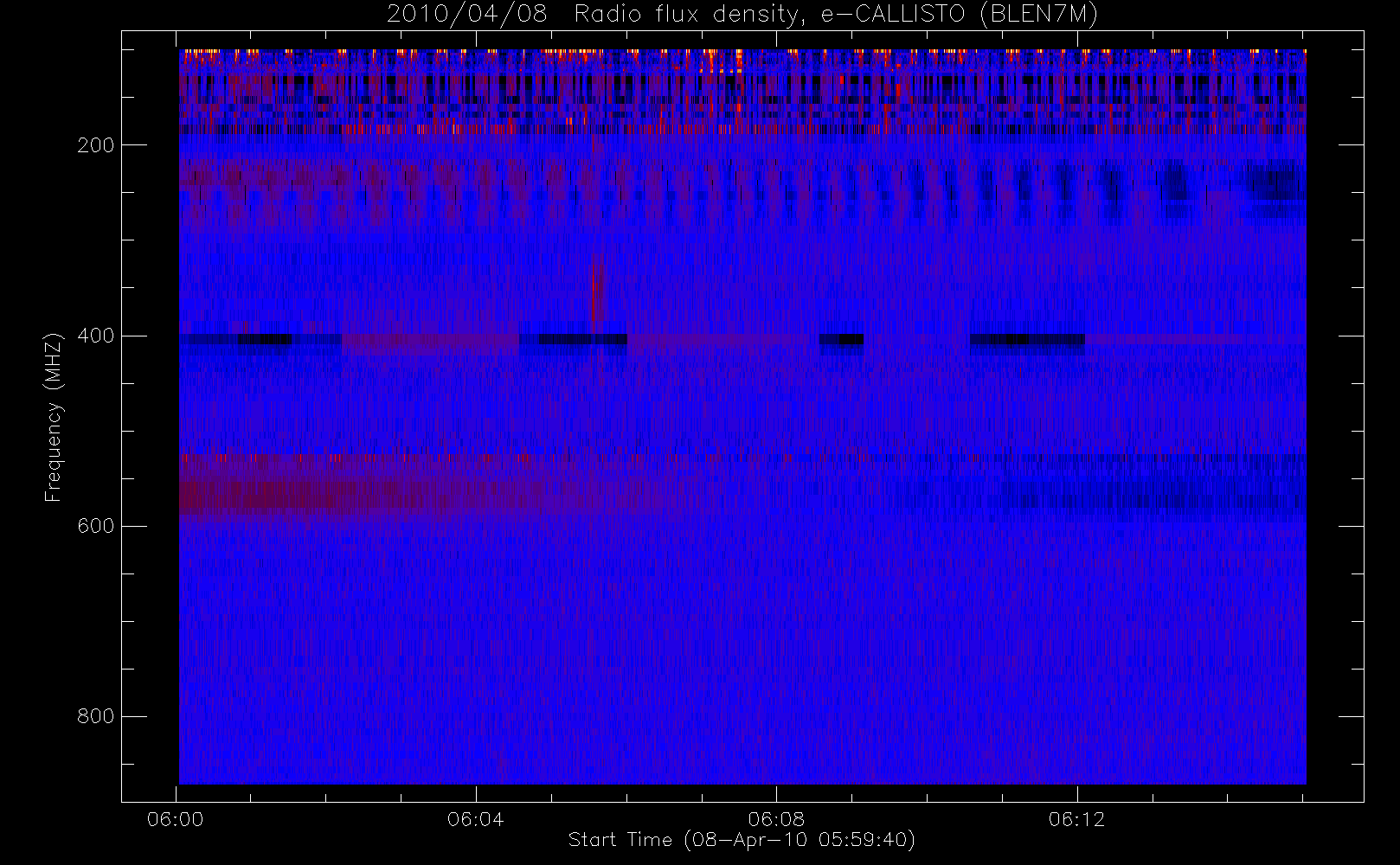Click the red radio burst spike above 400 MHz
The image size is (1400, 865).
pyautogui.click(x=597, y=298)
